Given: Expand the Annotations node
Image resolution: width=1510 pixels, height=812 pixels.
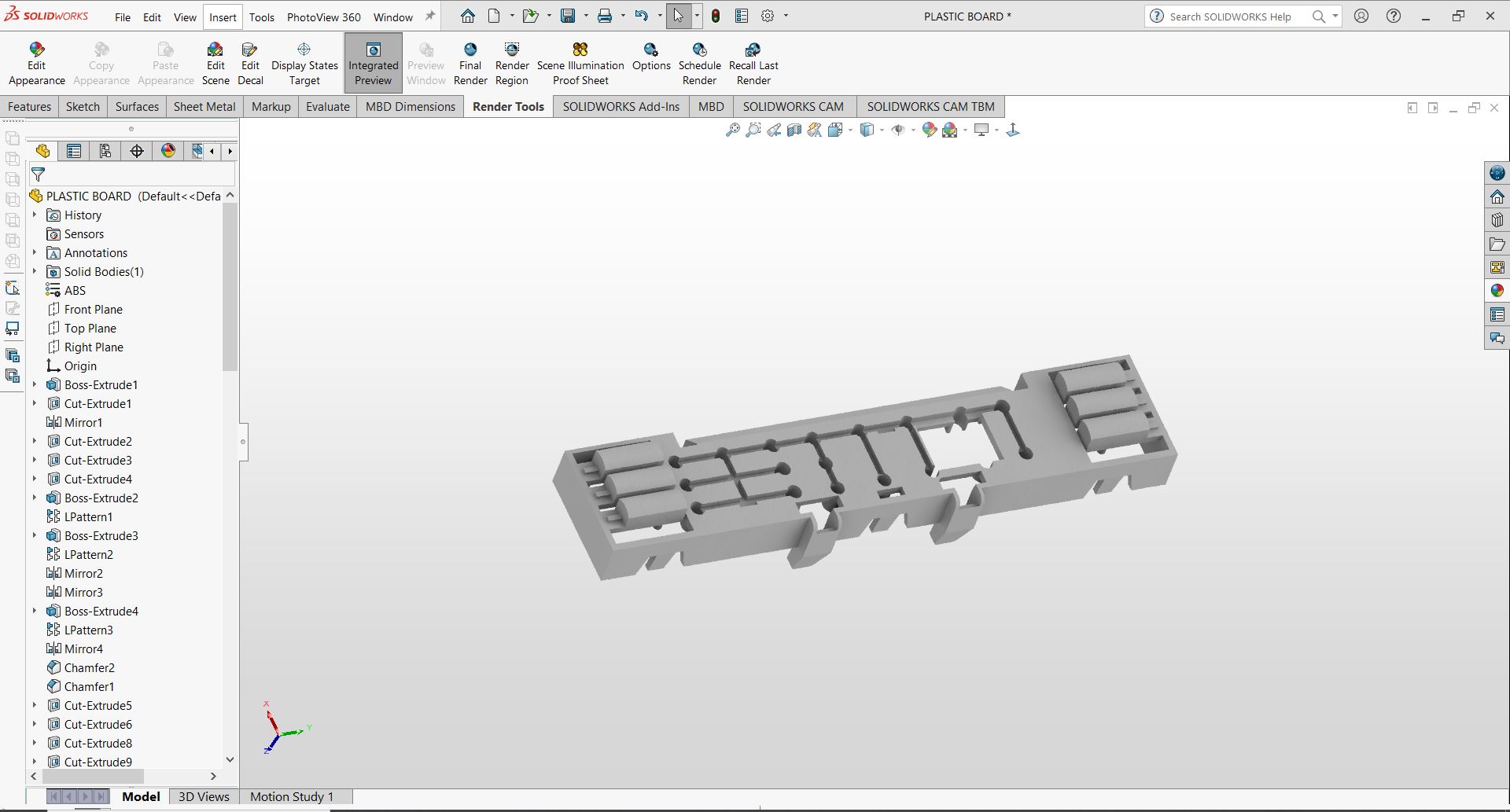Looking at the screenshot, I should coord(35,252).
